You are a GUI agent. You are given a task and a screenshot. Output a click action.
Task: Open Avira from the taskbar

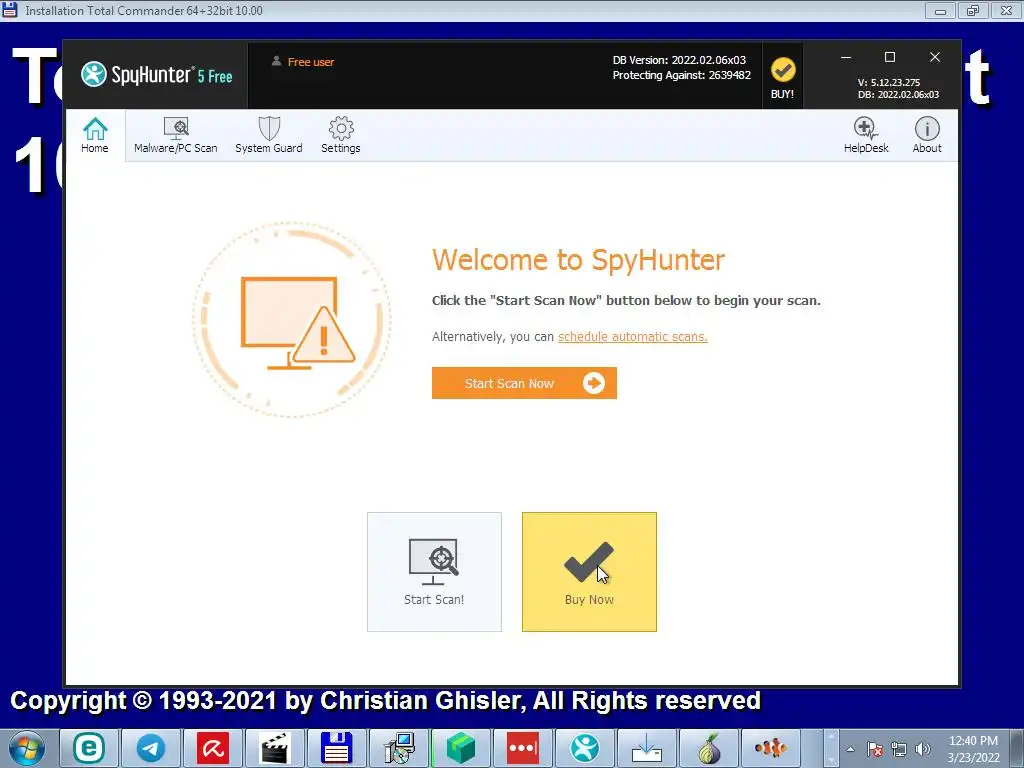tap(213, 748)
